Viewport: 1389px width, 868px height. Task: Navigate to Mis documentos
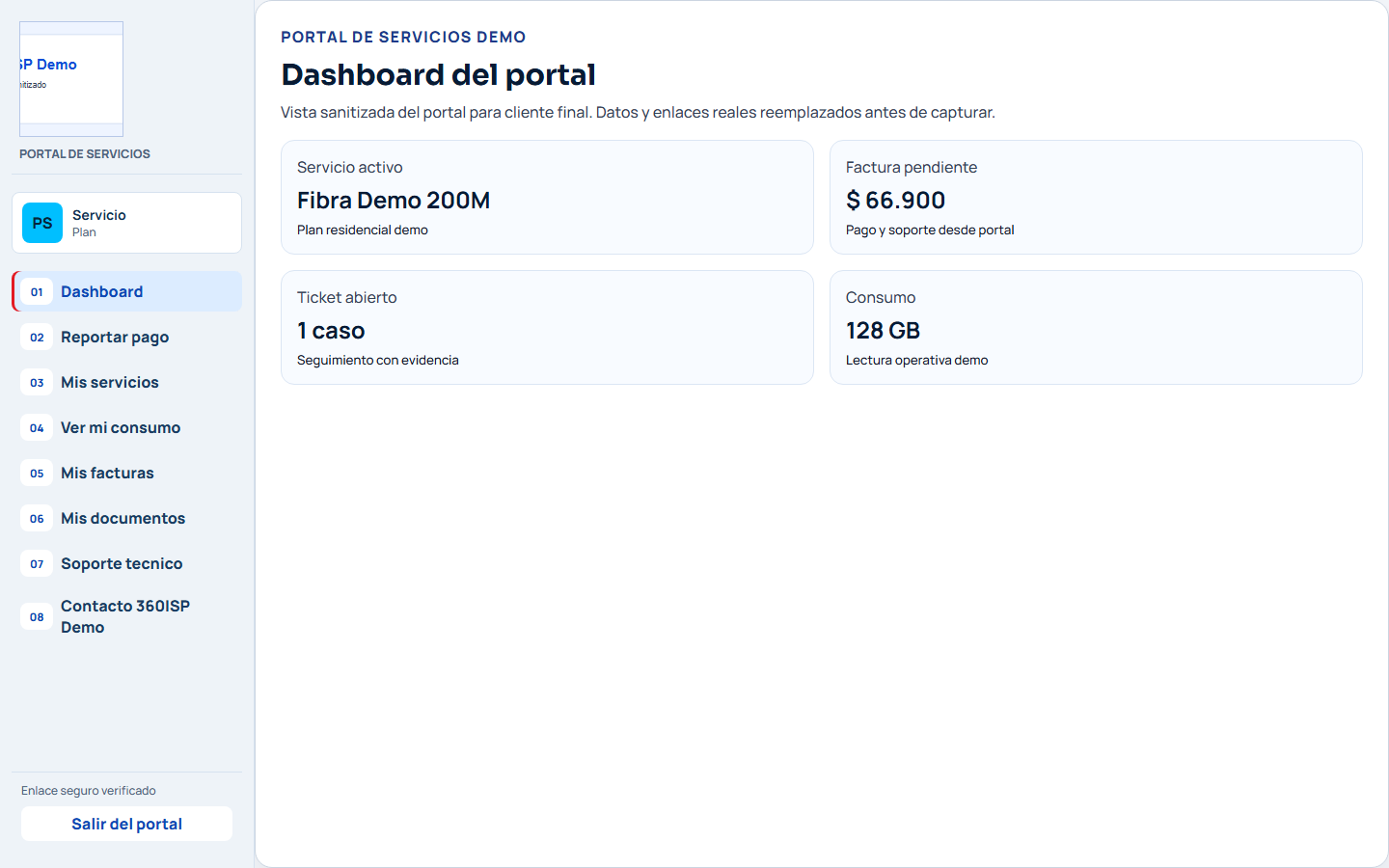click(x=126, y=518)
